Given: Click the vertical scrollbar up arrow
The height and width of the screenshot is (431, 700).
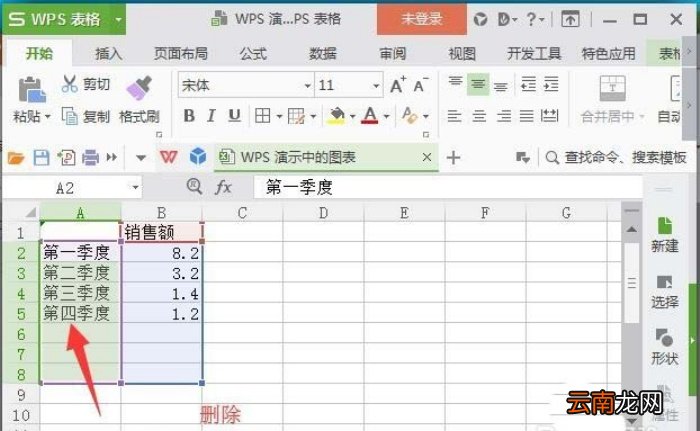Looking at the screenshot, I should coord(631,230).
